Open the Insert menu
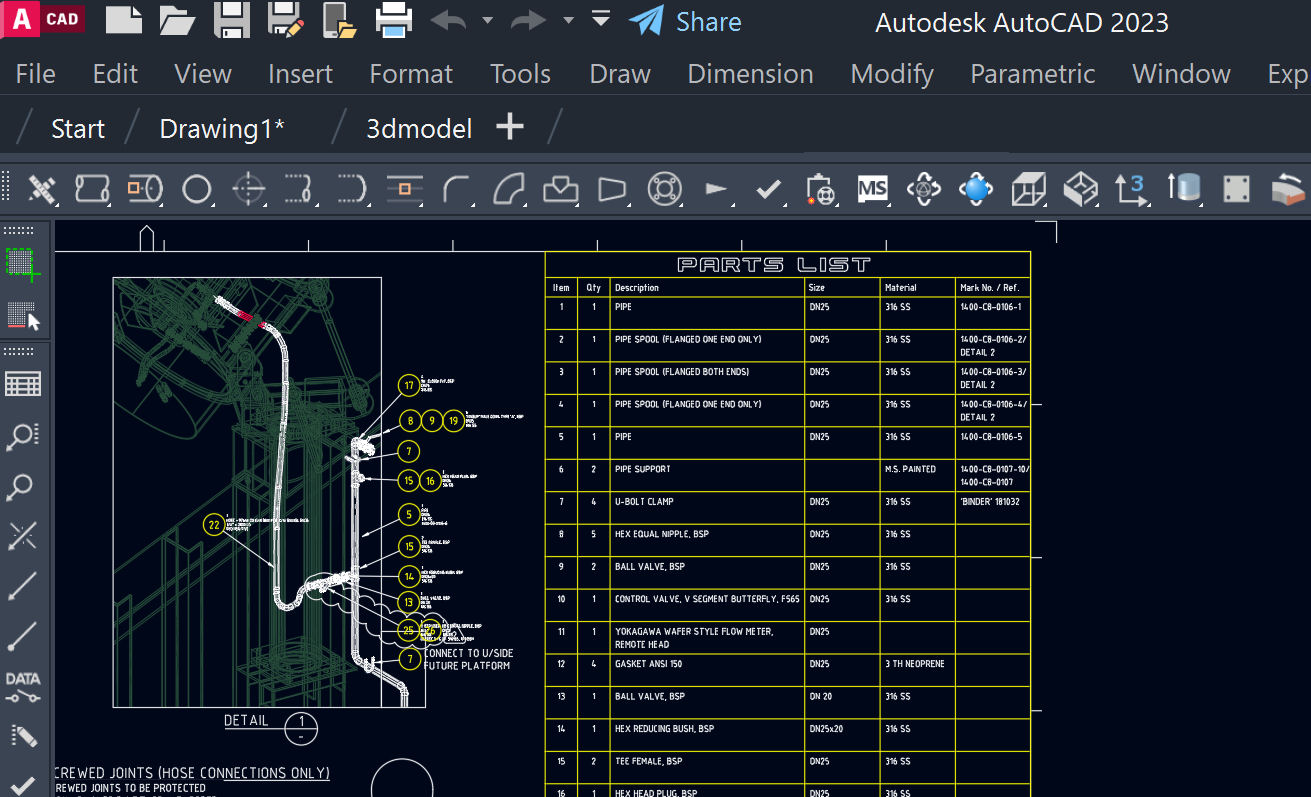This screenshot has height=797, width=1311. 300,74
